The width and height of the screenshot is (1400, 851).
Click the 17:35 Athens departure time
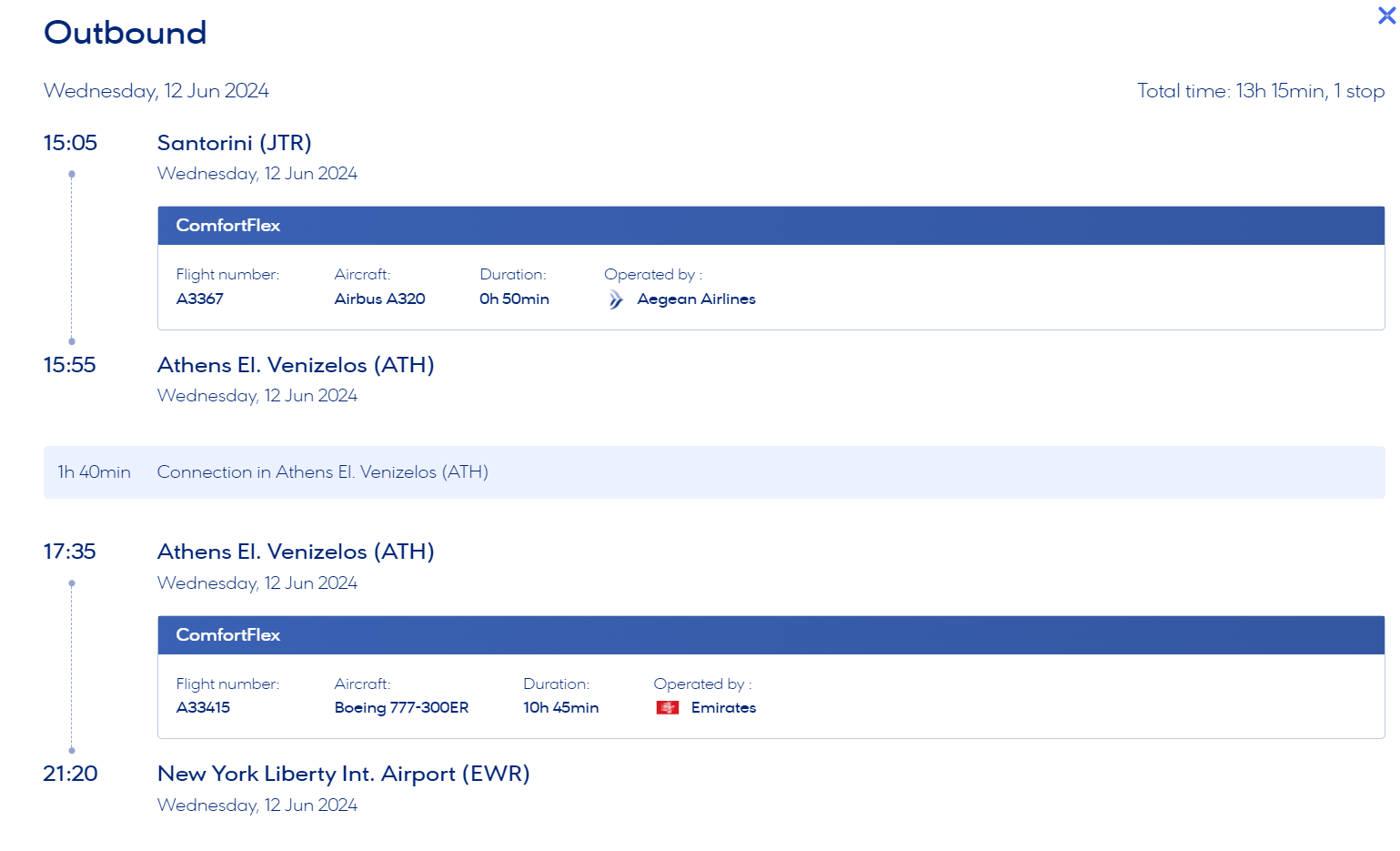click(x=69, y=552)
